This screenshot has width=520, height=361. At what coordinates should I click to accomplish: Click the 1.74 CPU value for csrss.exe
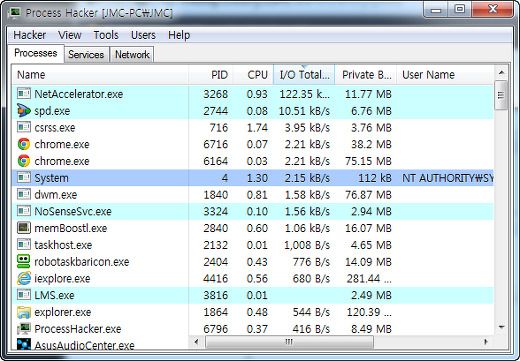[x=257, y=127]
